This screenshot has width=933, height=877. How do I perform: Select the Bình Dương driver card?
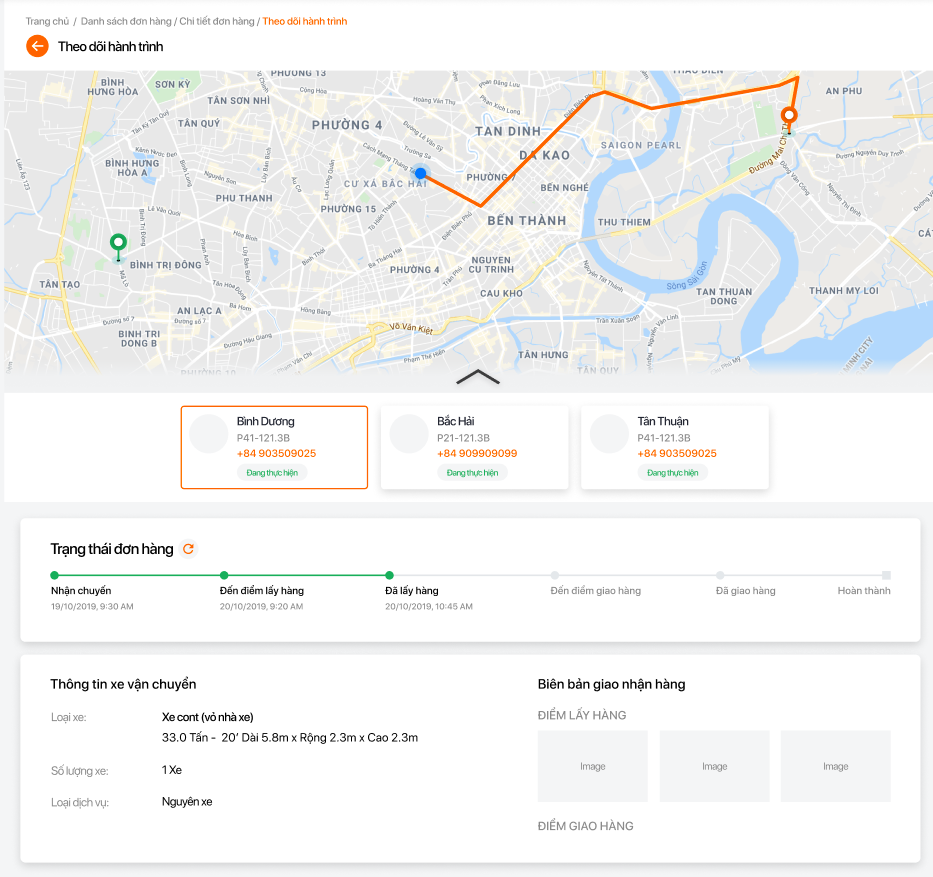274,447
